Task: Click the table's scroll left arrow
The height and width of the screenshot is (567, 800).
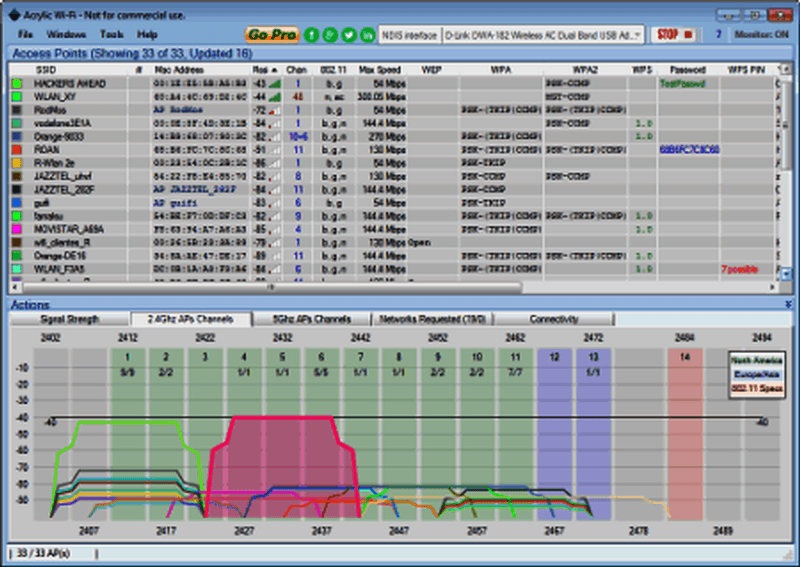Action: pyautogui.click(x=14, y=287)
